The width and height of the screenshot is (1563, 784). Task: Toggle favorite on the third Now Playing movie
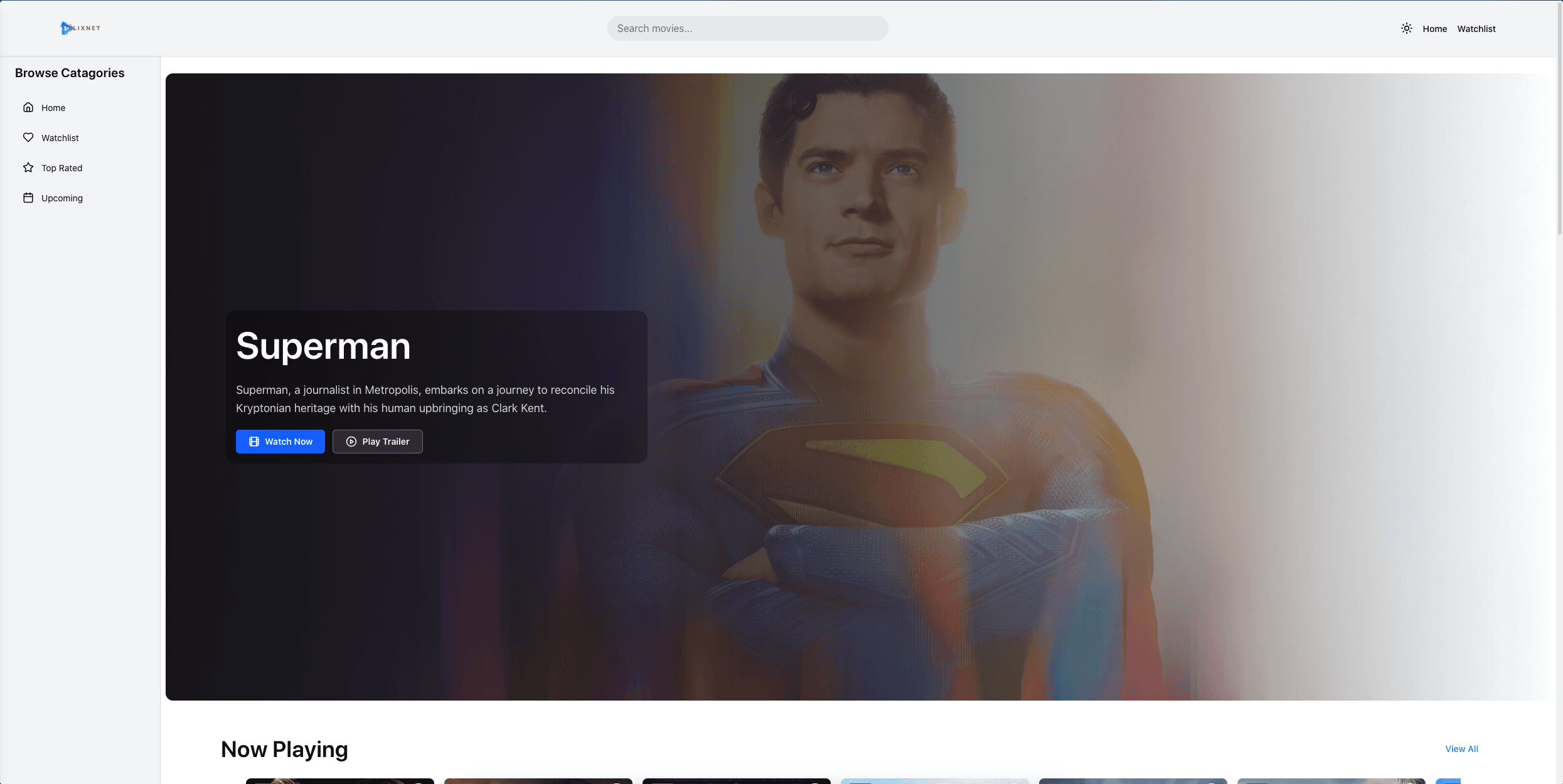pos(815,782)
